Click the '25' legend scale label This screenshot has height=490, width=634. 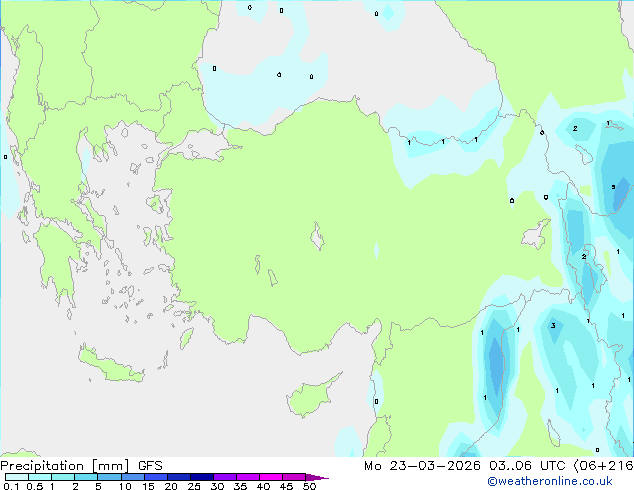194,486
